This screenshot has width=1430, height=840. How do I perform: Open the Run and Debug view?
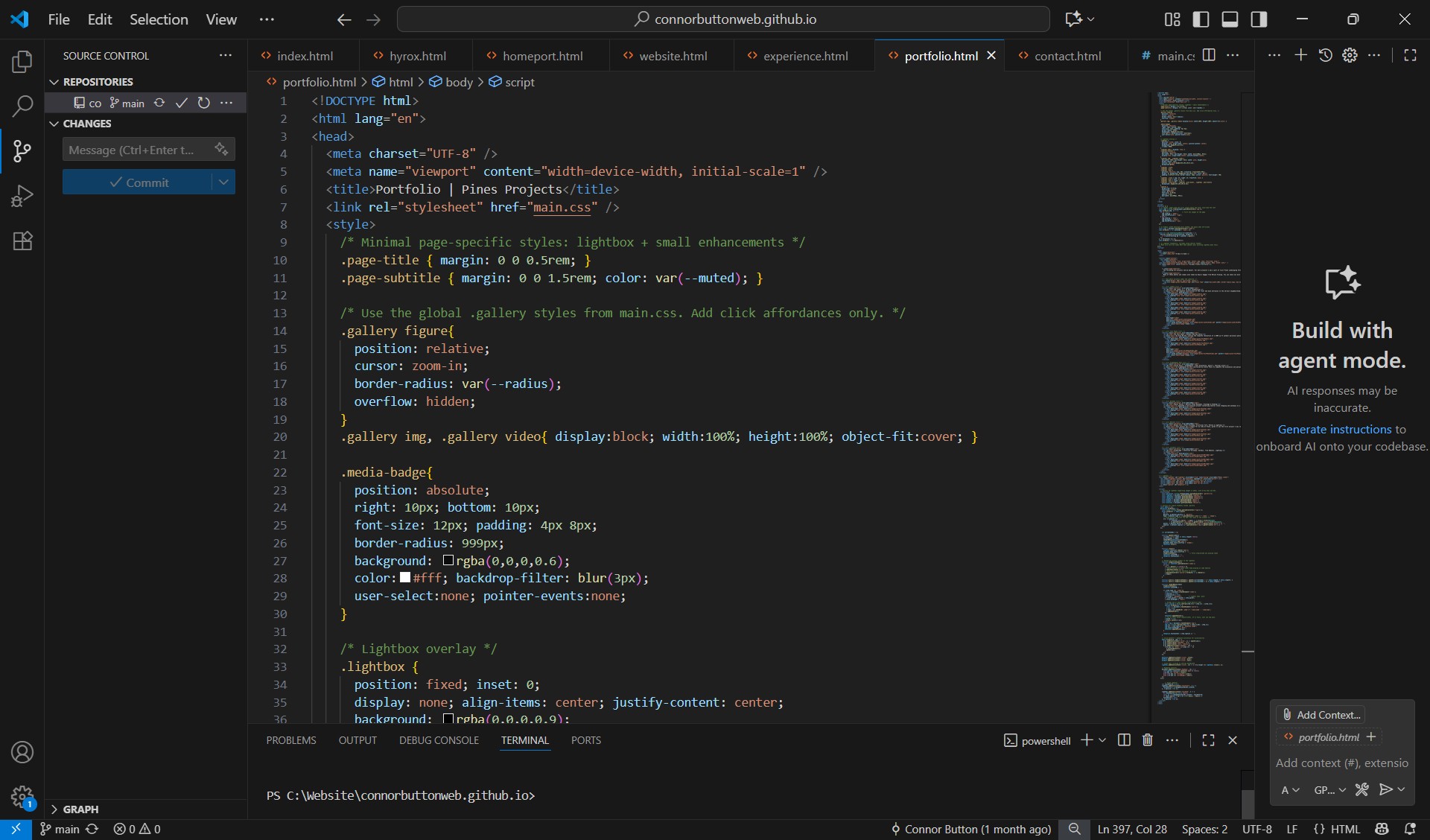coord(22,196)
